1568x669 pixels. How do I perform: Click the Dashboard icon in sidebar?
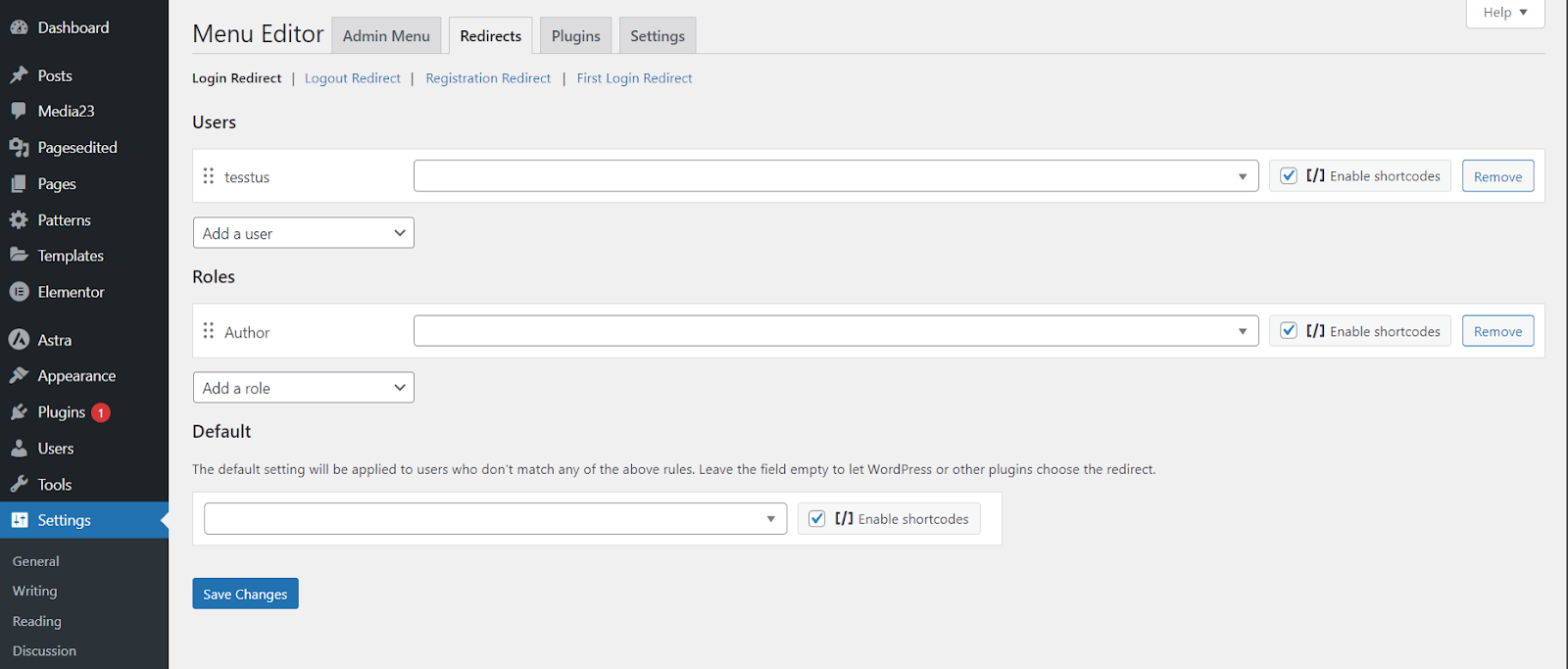click(x=19, y=27)
